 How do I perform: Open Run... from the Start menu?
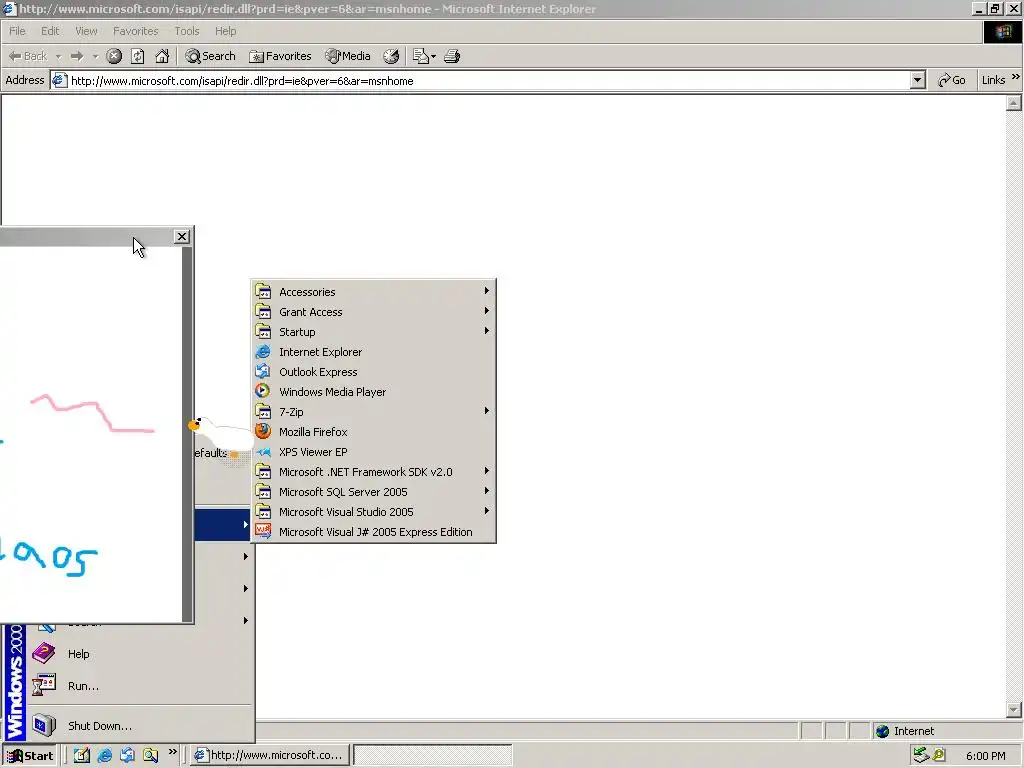coord(139,686)
